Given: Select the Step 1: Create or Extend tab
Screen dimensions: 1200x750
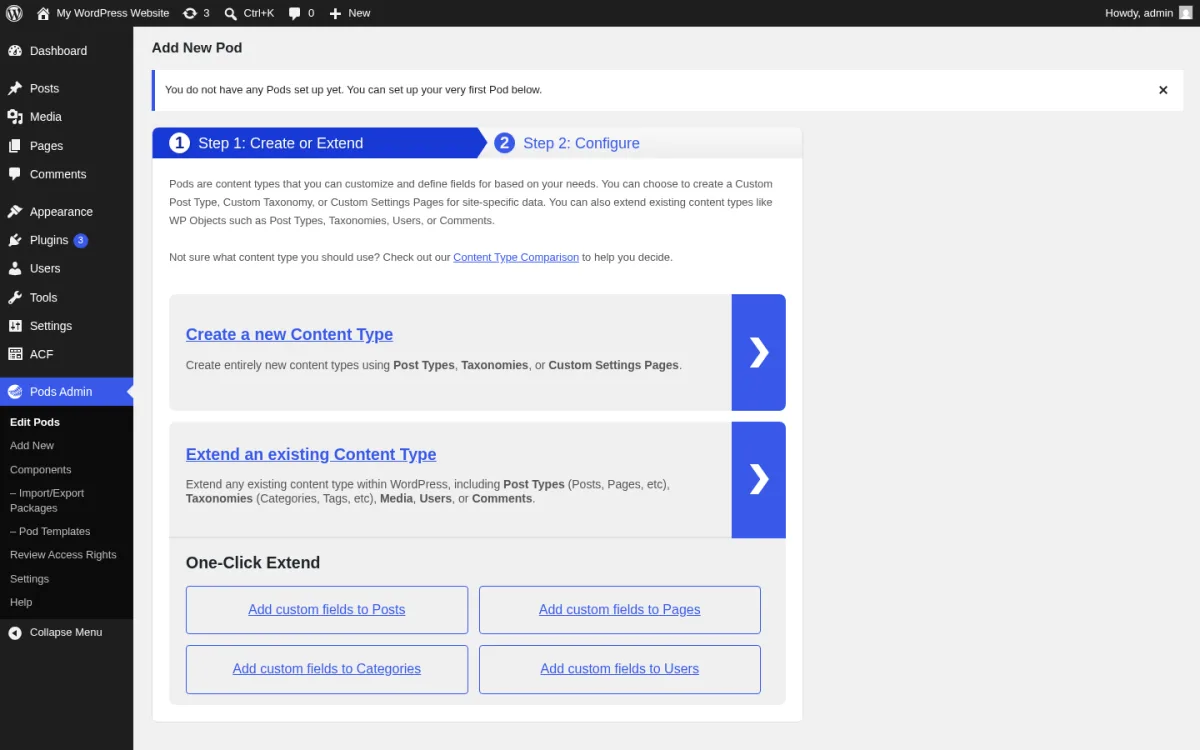Looking at the screenshot, I should (318, 143).
